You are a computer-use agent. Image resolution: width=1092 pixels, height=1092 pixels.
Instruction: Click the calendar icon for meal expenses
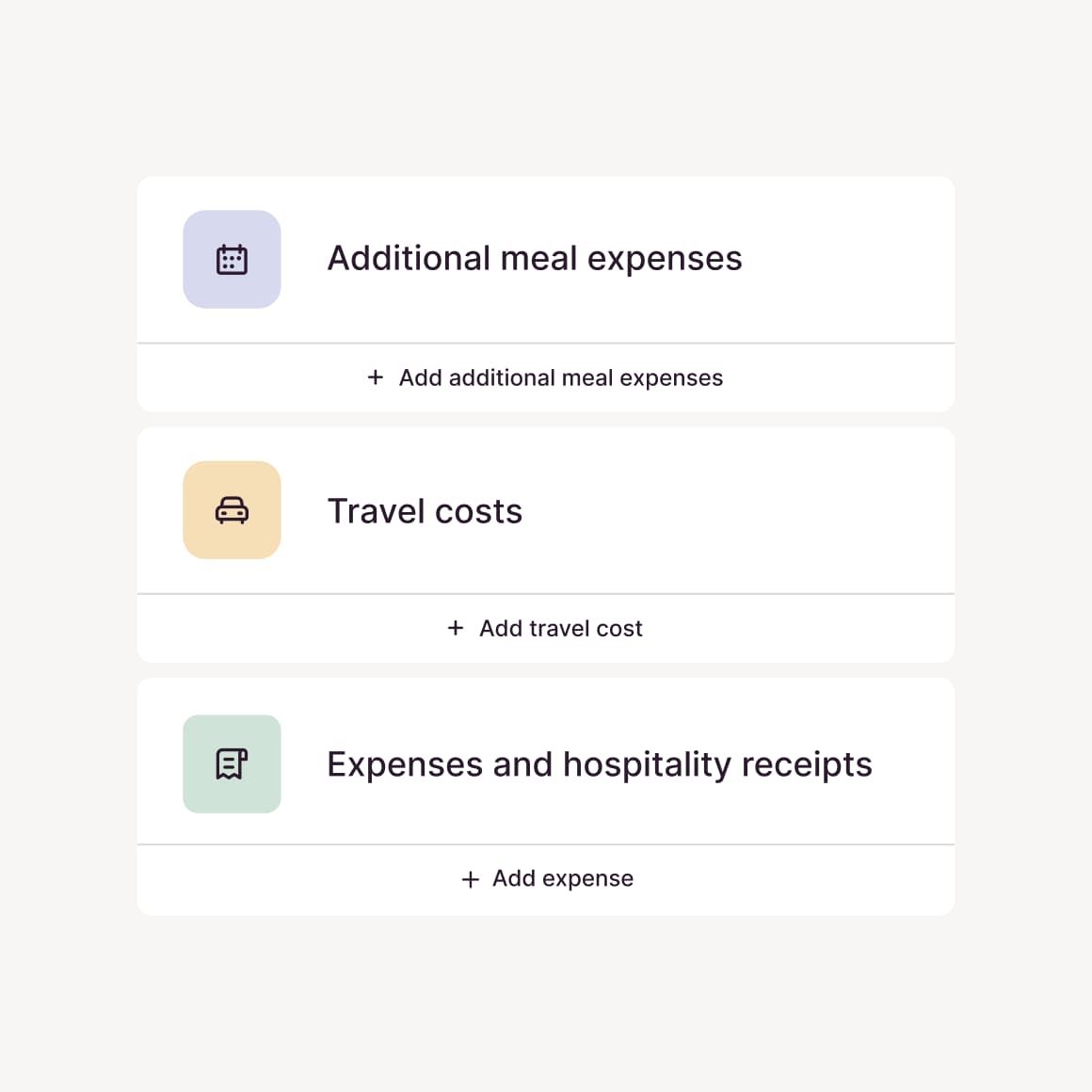(x=232, y=260)
